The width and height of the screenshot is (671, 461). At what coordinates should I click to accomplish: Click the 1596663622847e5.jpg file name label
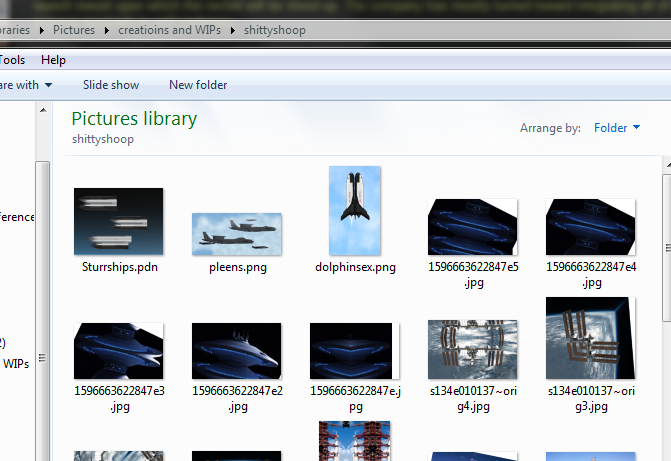pos(473,275)
